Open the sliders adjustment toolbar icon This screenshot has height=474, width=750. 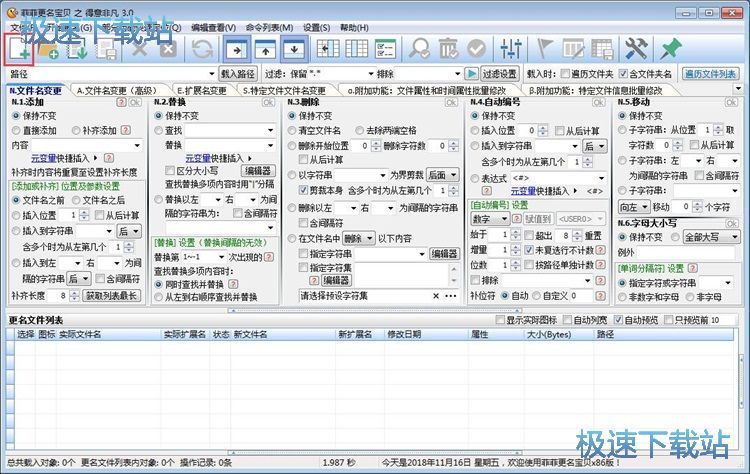click(x=512, y=48)
